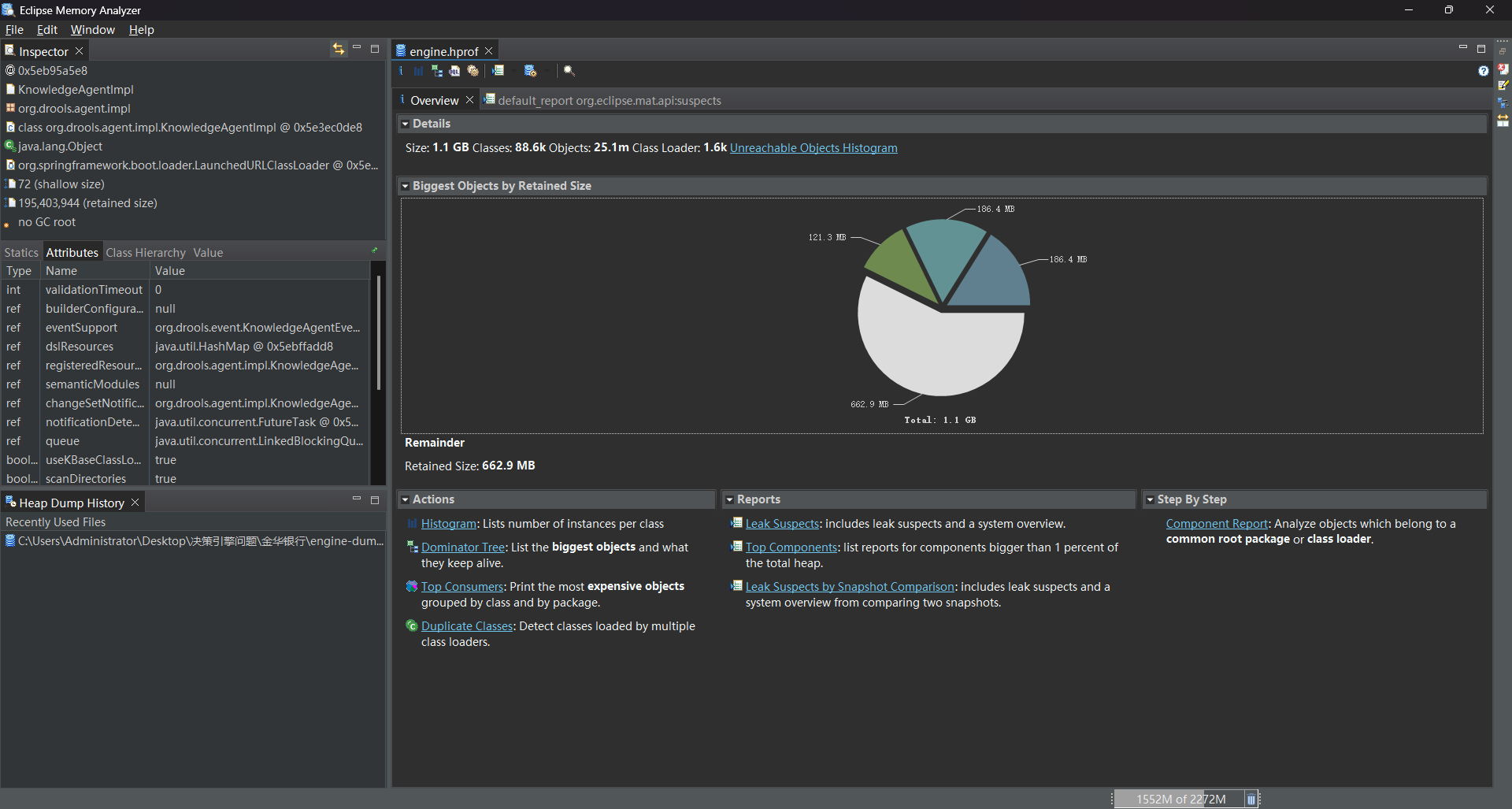1512x809 pixels.
Task: Click the Restore icon atop the right trim
Action: tap(1503, 51)
